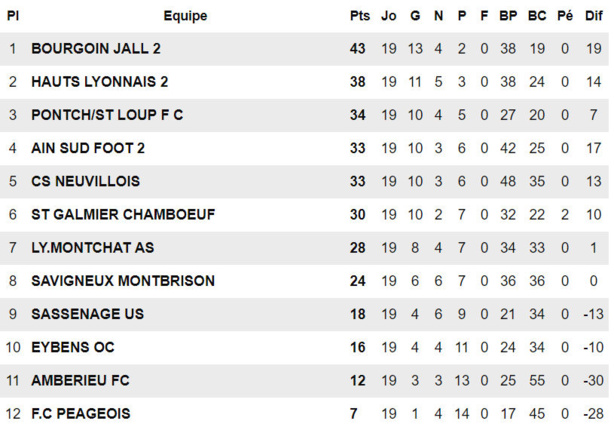The height and width of the screenshot is (430, 614).
Task: Open the CS NEUVILLOIS team row
Action: pos(85,181)
